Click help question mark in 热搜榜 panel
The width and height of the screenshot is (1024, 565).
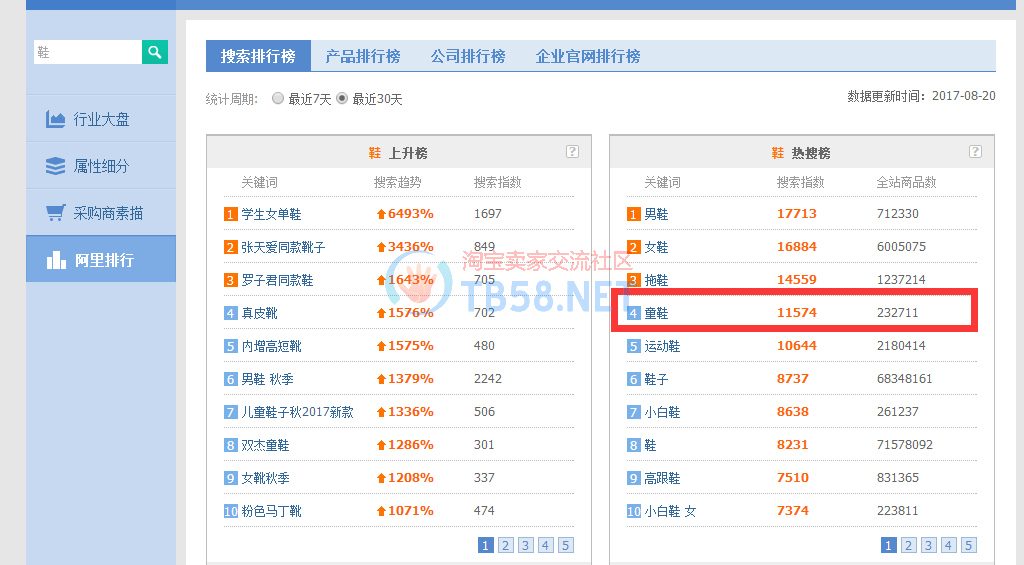pyautogui.click(x=975, y=152)
